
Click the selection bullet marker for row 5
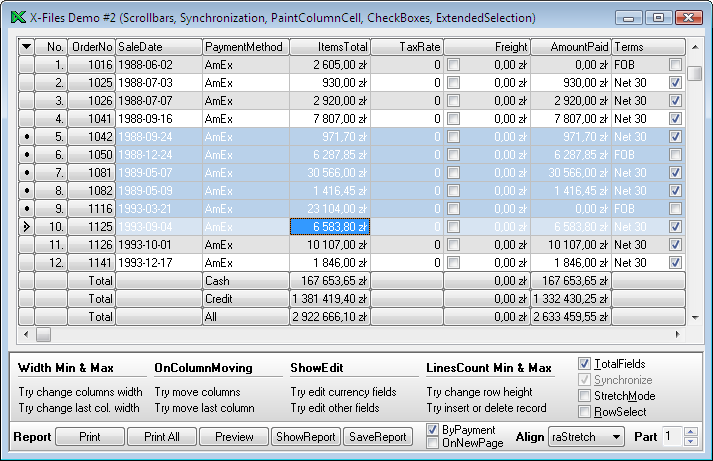(x=26, y=137)
